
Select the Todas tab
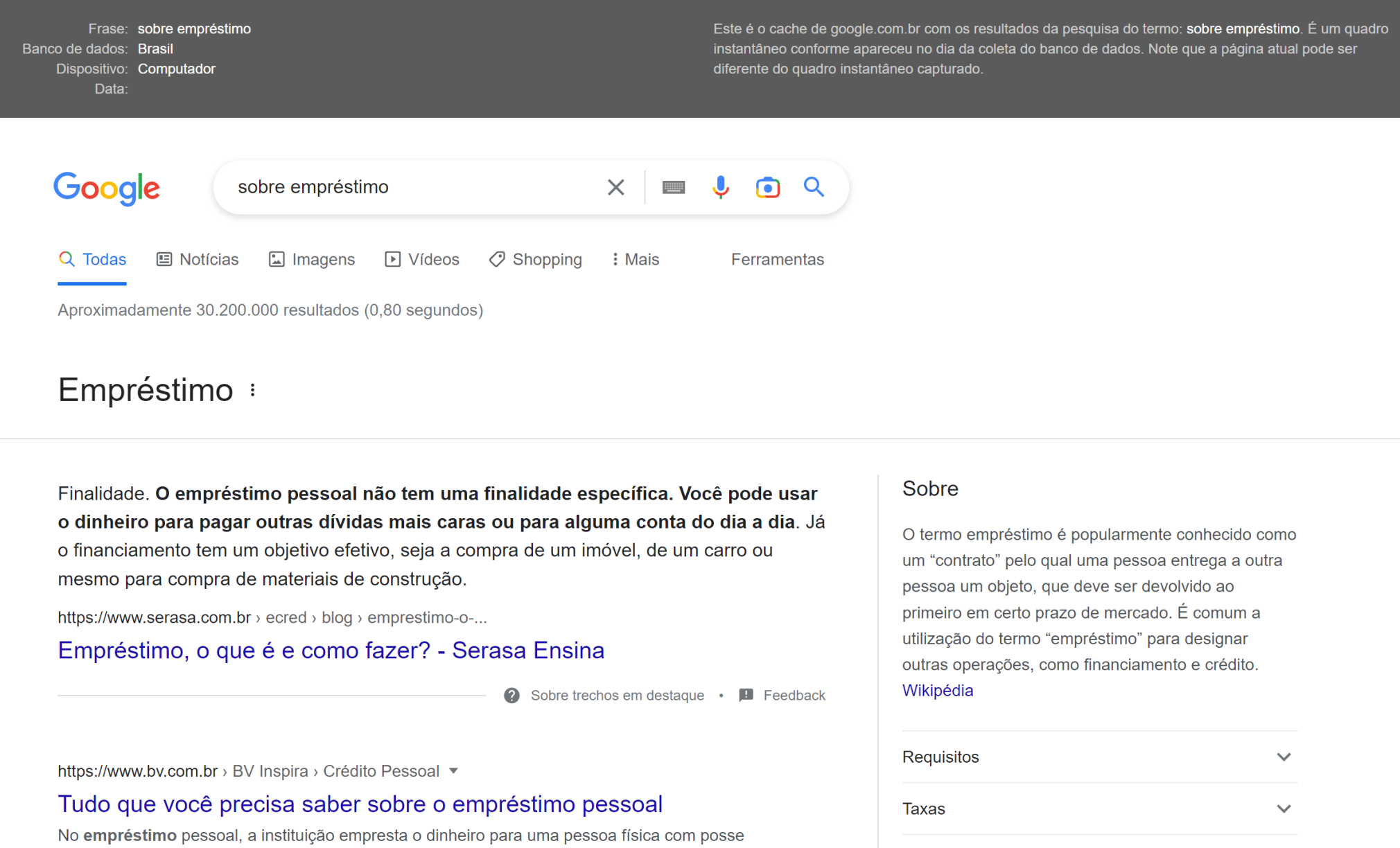pyautogui.click(x=92, y=259)
